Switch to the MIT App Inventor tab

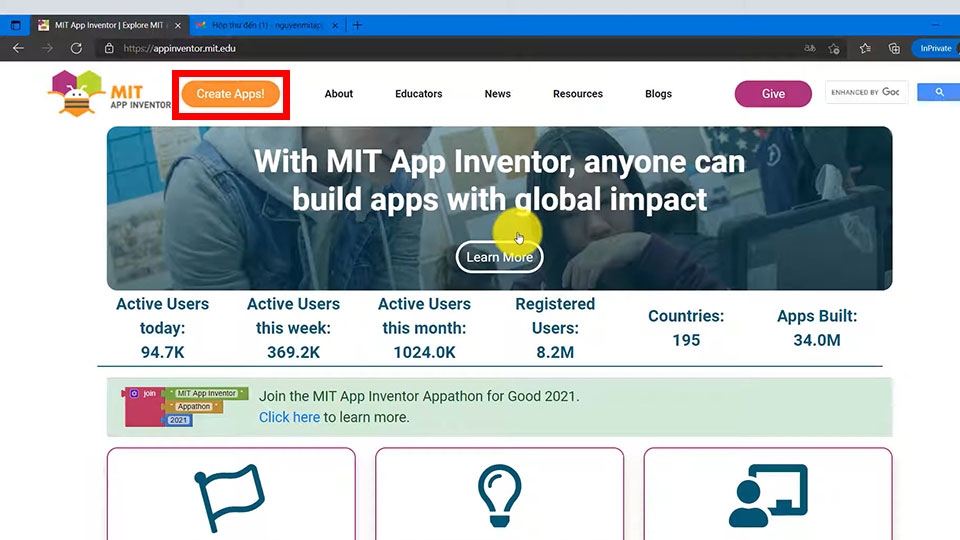pos(109,25)
